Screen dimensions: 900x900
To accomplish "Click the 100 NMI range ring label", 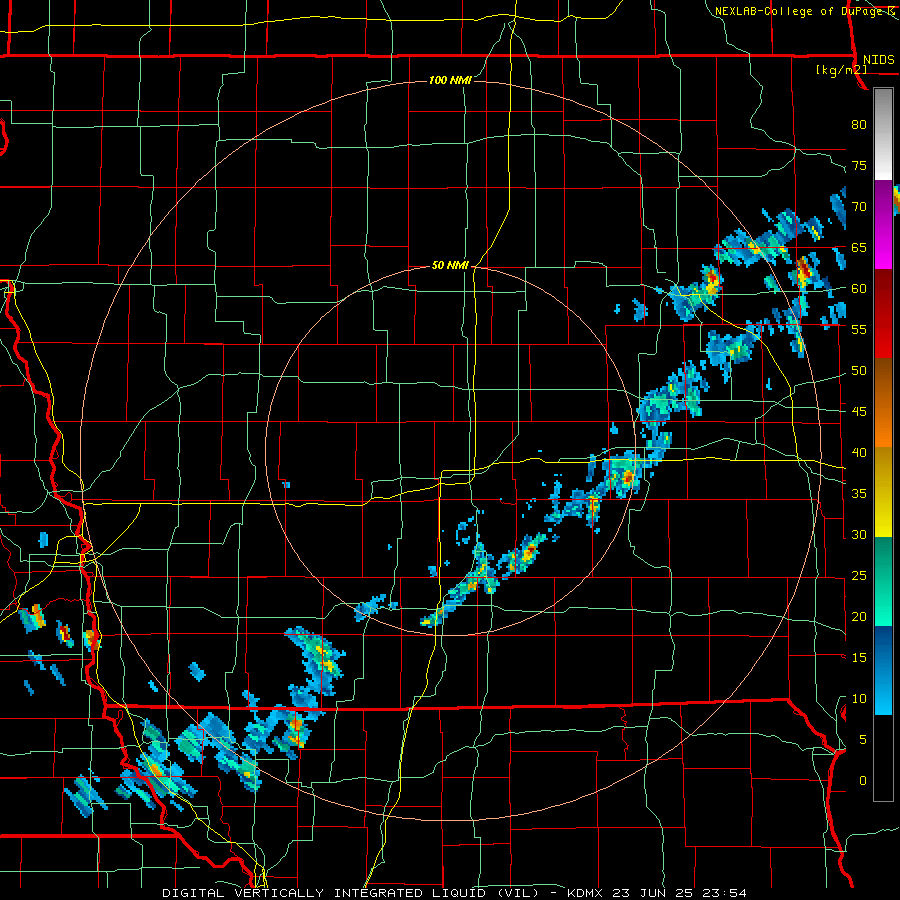I will (450, 80).
